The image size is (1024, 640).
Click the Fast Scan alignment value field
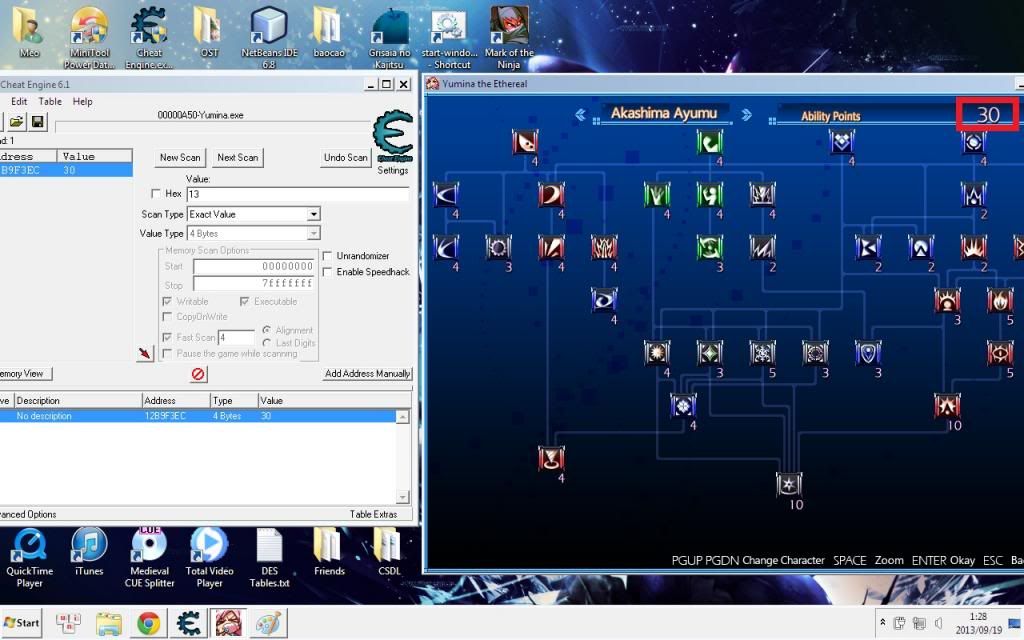(236, 338)
